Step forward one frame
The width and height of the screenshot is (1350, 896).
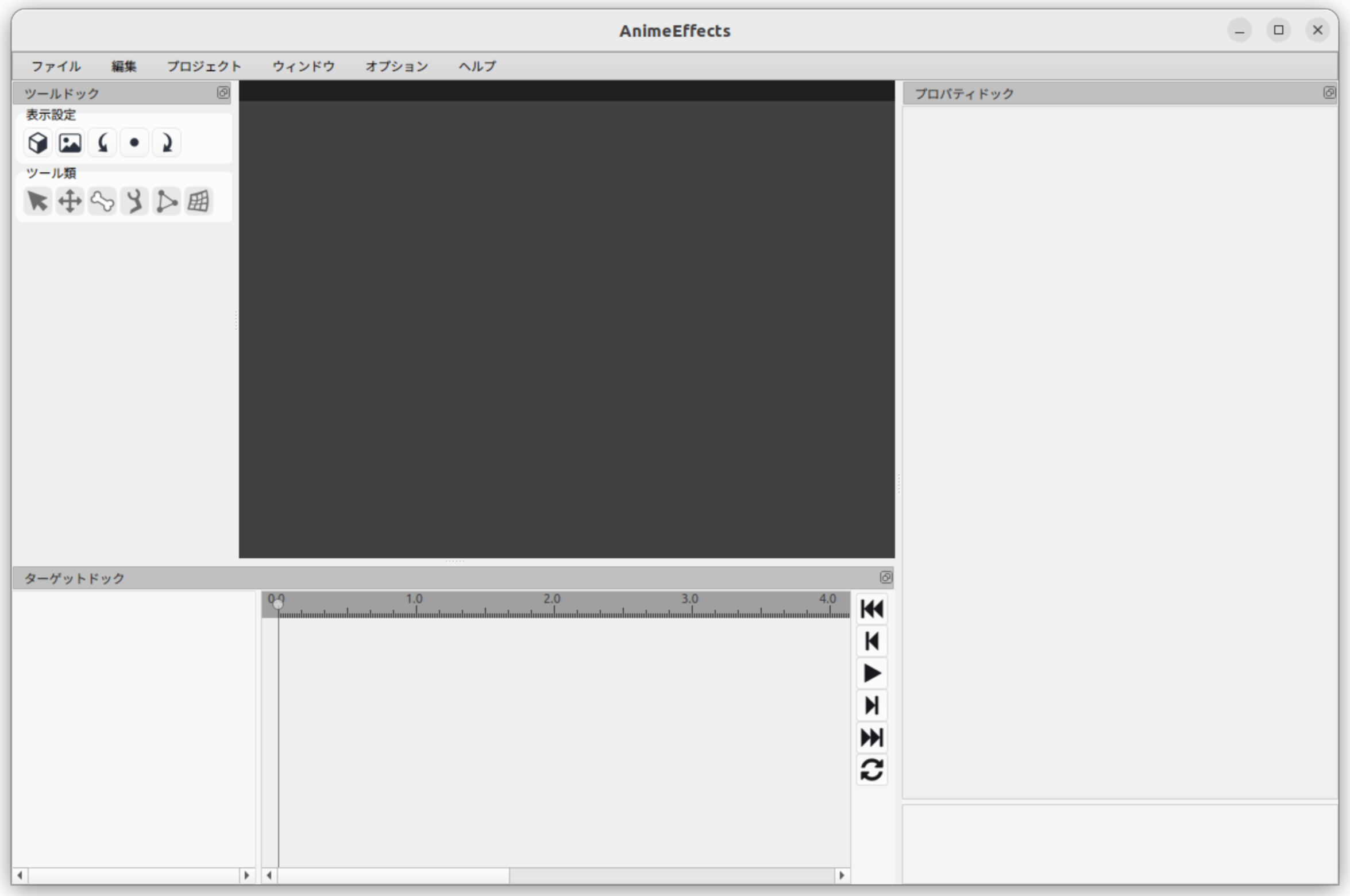[x=871, y=705]
